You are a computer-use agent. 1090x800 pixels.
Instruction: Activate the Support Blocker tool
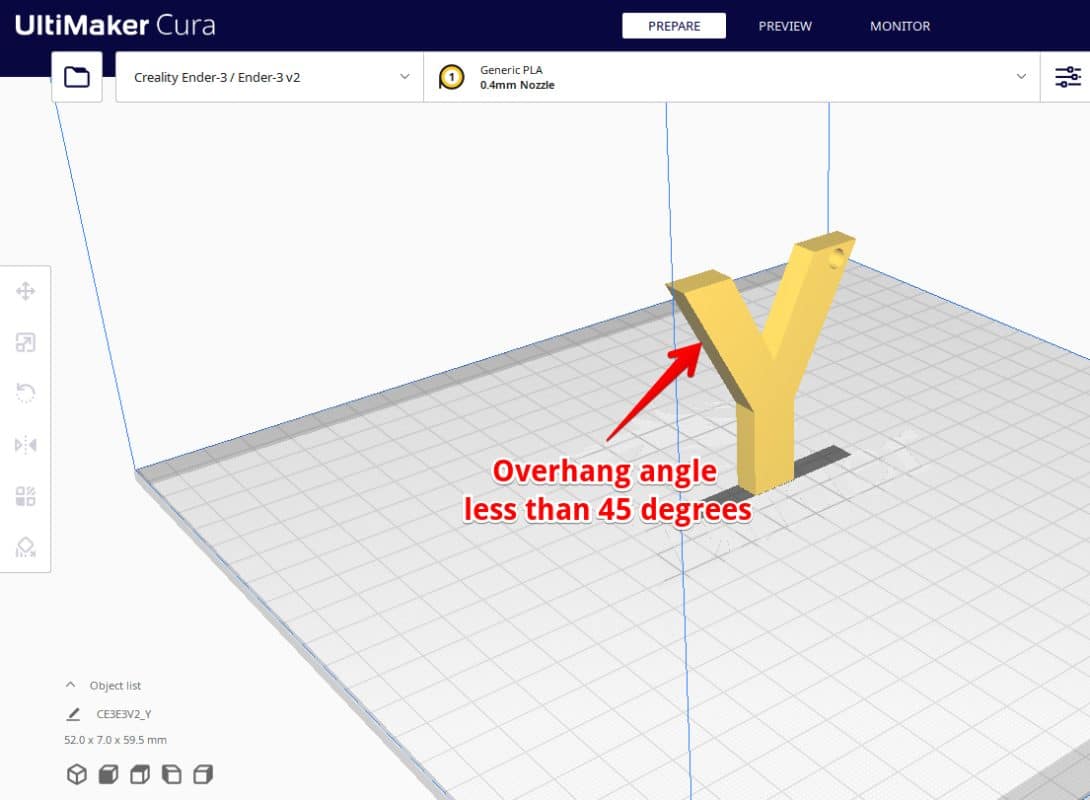tap(27, 545)
